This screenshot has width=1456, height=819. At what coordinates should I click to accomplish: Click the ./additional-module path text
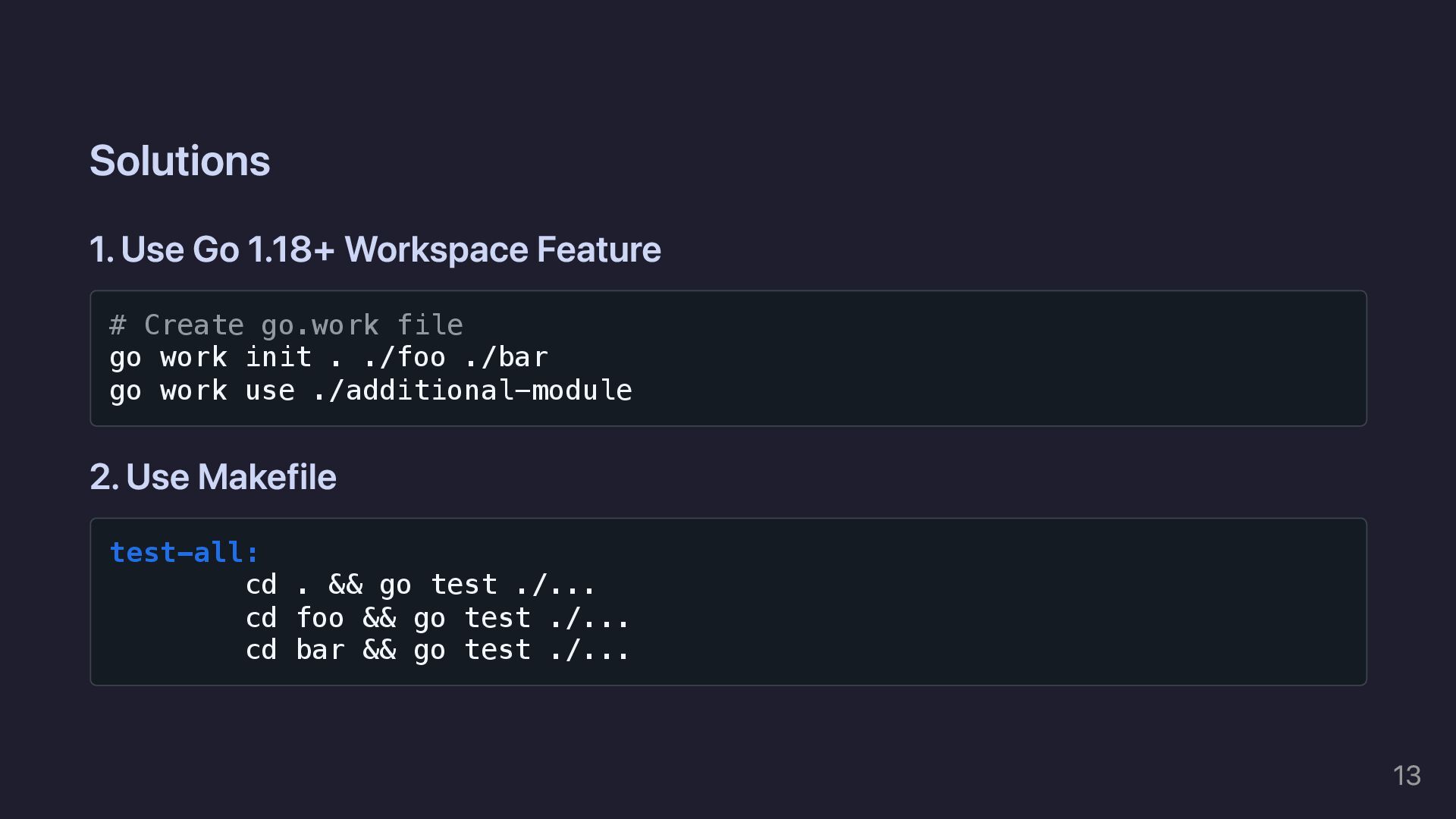(472, 391)
